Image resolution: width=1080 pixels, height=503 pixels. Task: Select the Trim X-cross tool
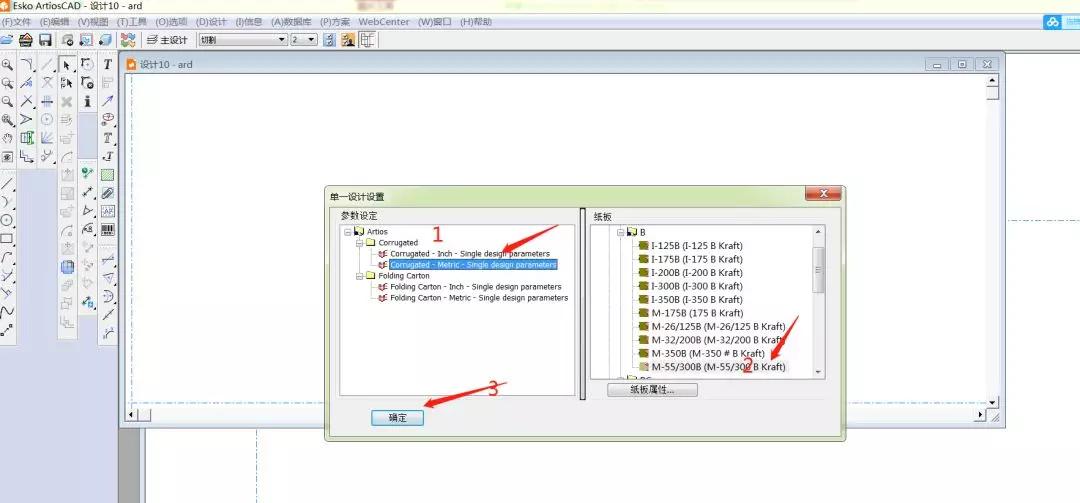(27, 101)
